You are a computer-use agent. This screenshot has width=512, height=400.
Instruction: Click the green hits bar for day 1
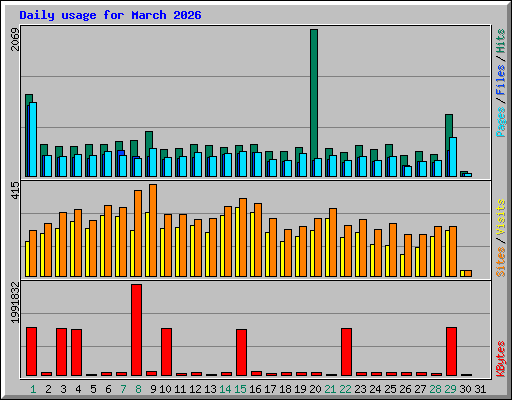click(x=29, y=99)
